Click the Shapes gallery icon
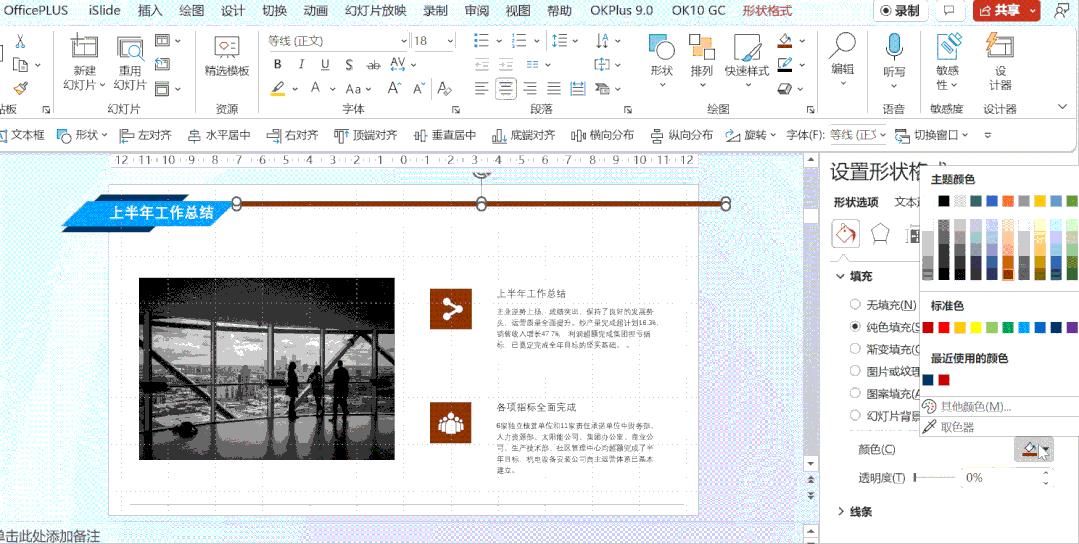 point(661,47)
